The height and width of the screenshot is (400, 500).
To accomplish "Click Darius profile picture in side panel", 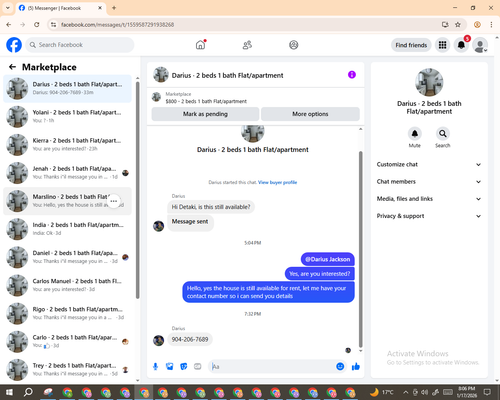I will pos(429,82).
